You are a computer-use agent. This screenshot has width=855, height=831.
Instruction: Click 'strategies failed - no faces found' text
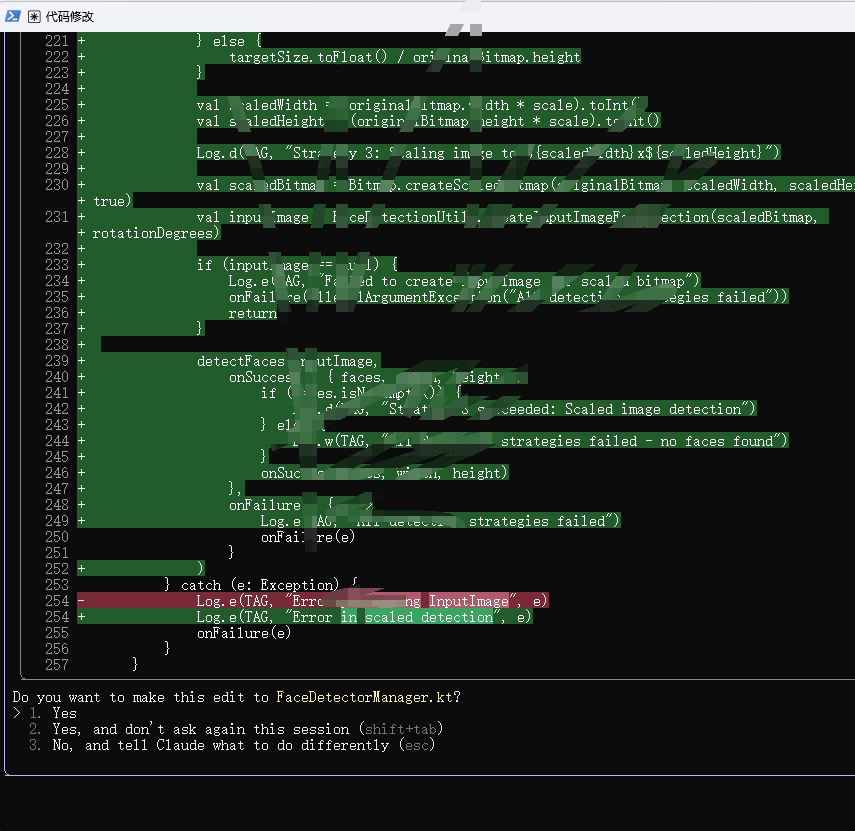(x=637, y=441)
